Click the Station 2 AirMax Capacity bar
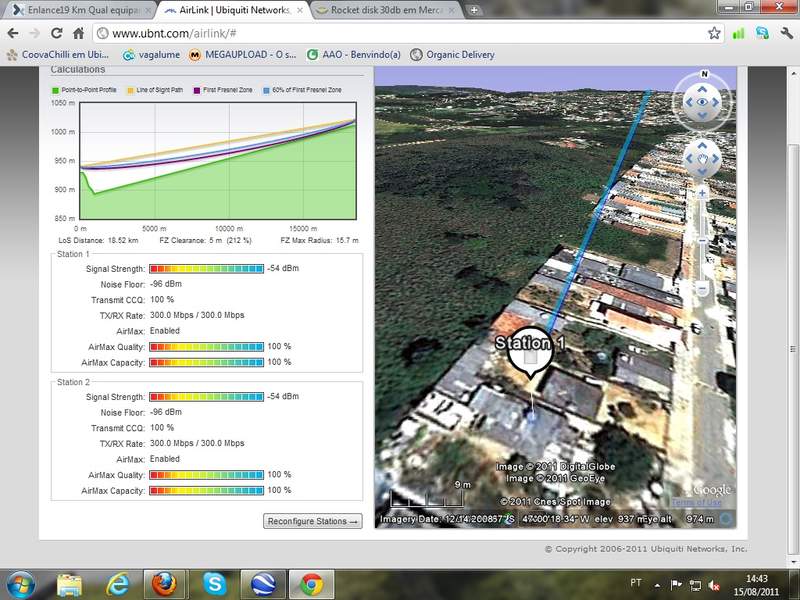Viewport: 800px width, 600px height. coord(206,491)
